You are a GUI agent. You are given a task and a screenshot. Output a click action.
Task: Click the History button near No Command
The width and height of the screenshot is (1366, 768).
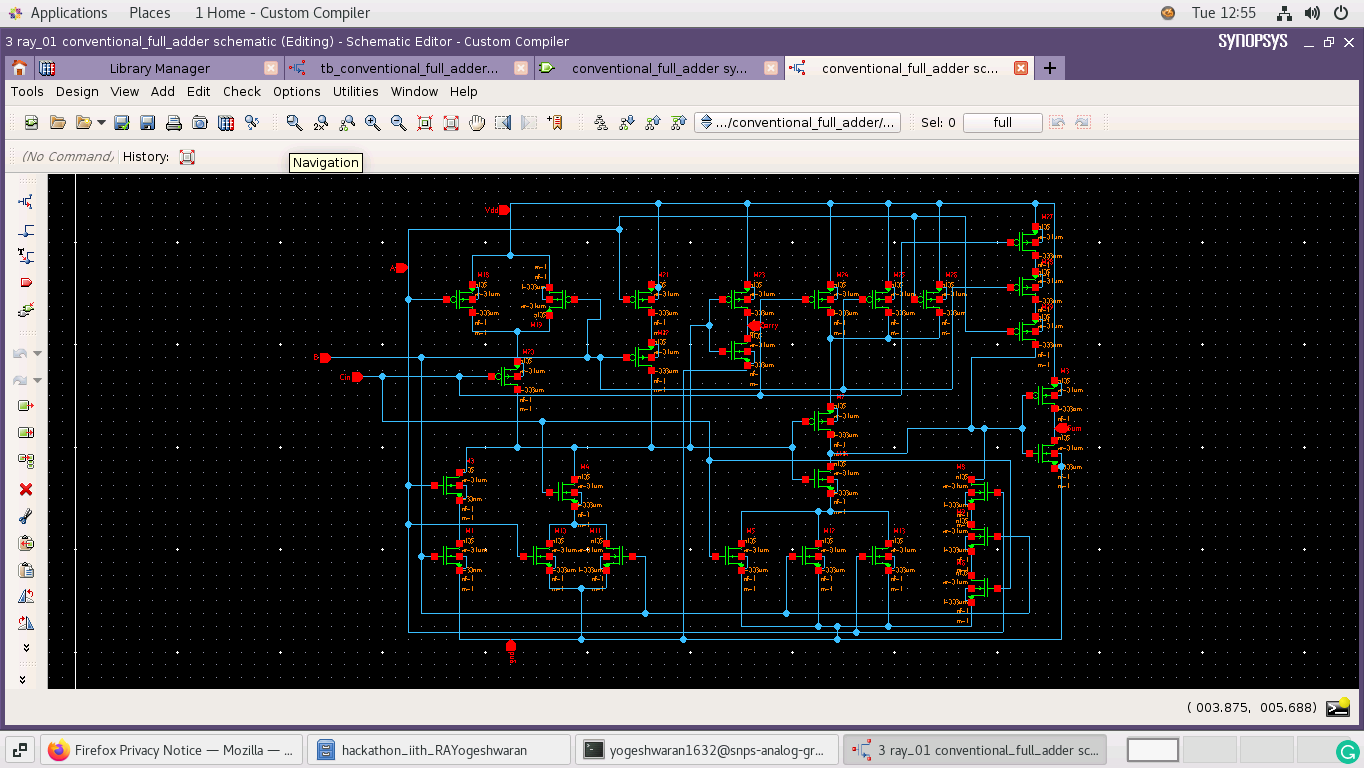point(187,157)
